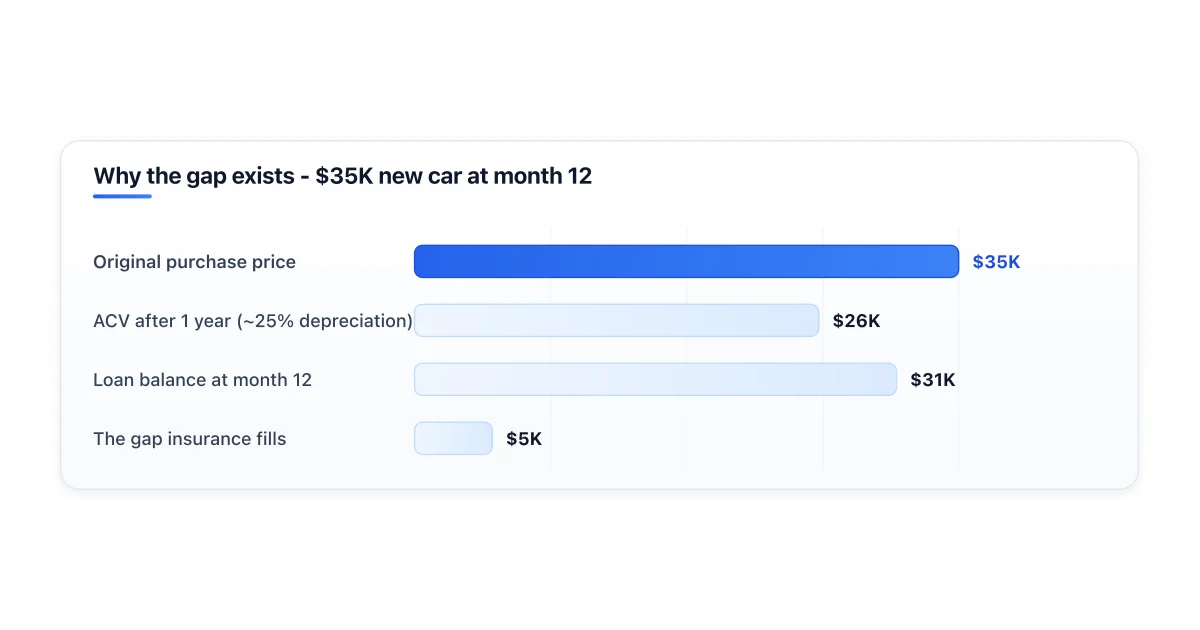The height and width of the screenshot is (630, 1200).
Task: Click the word 'exists' in the title
Action: tap(263, 177)
